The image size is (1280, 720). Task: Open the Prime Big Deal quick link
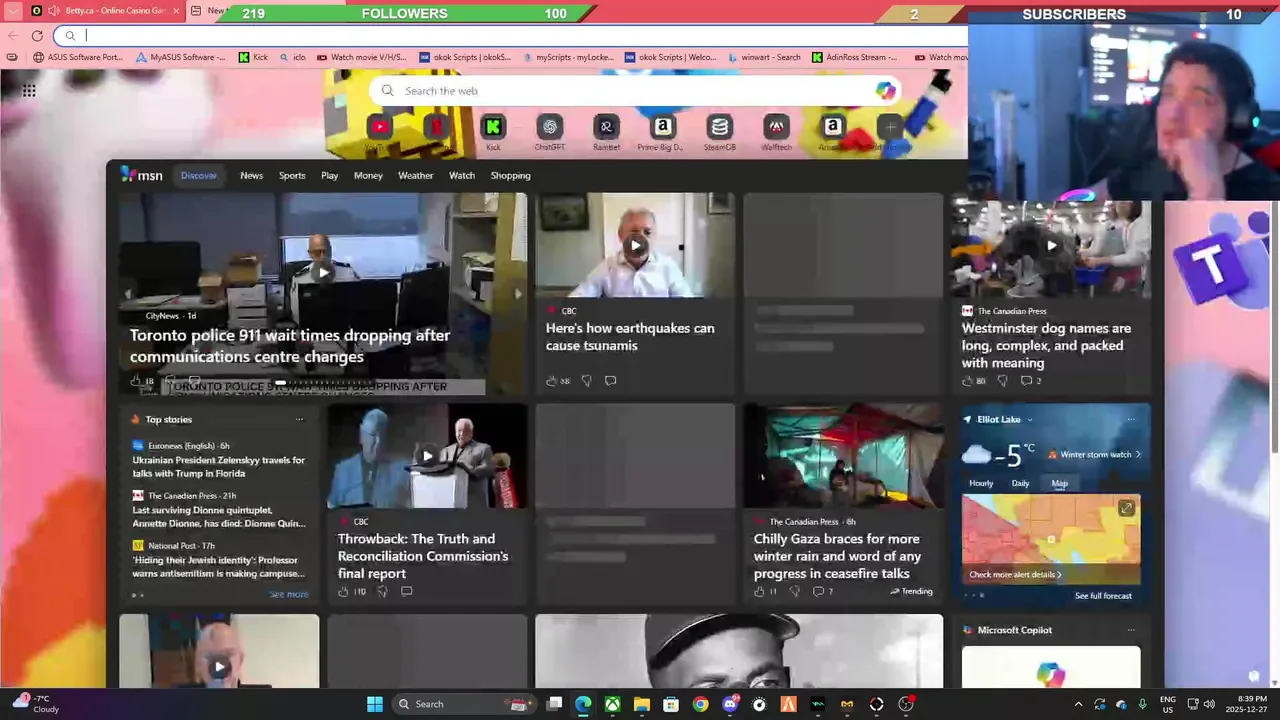662,127
